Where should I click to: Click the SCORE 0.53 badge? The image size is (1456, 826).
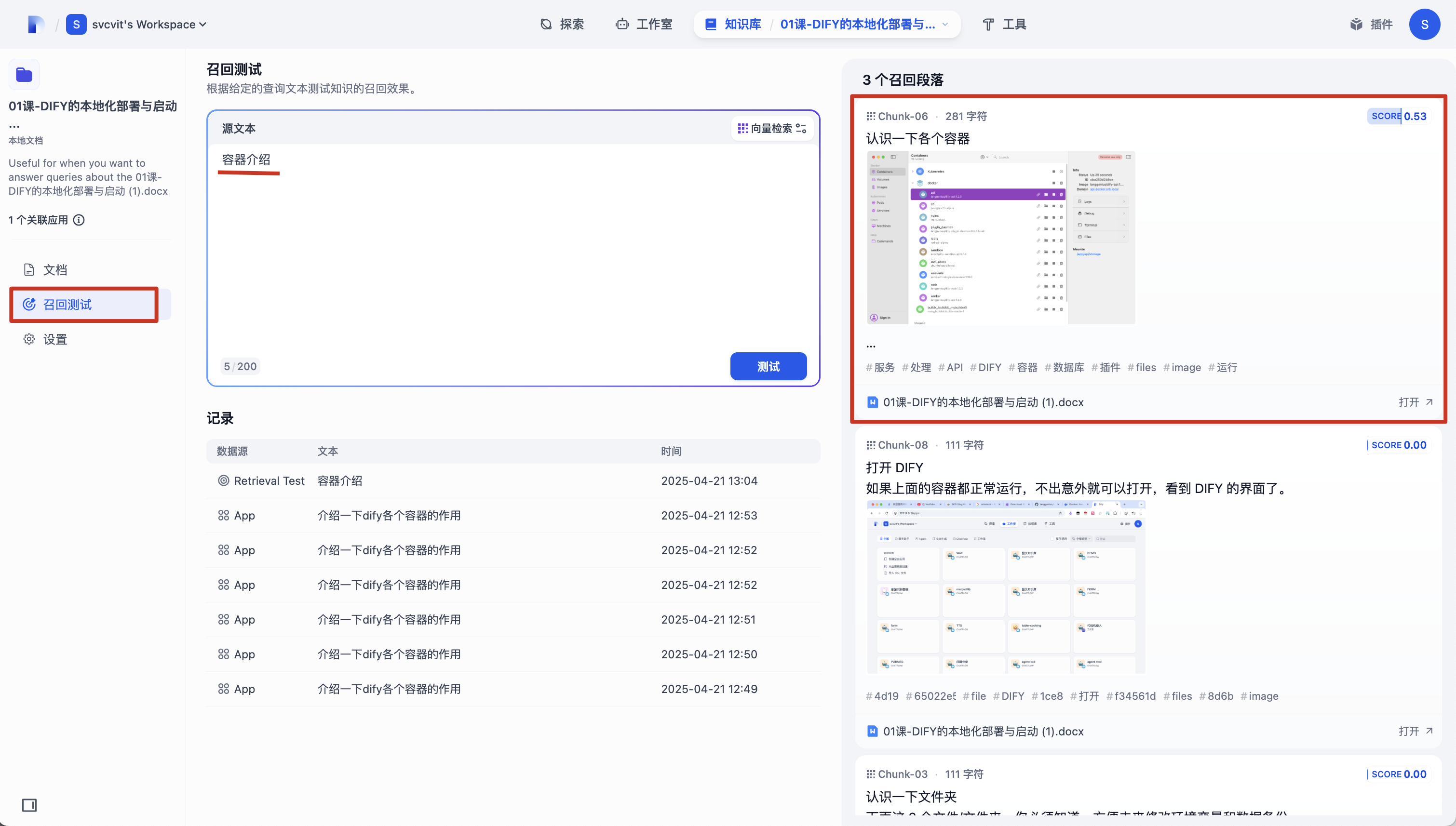click(x=1399, y=116)
